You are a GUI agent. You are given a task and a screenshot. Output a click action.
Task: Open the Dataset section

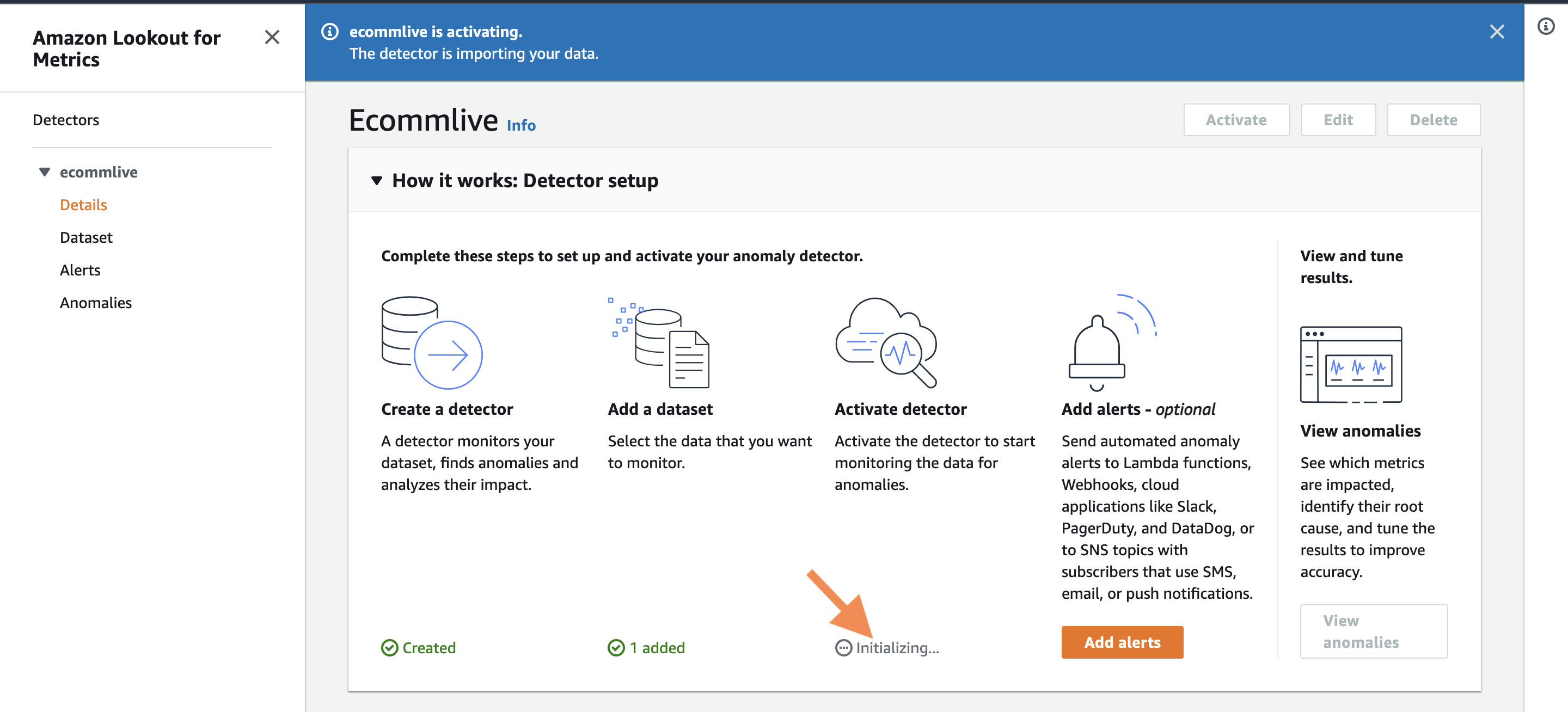tap(86, 237)
